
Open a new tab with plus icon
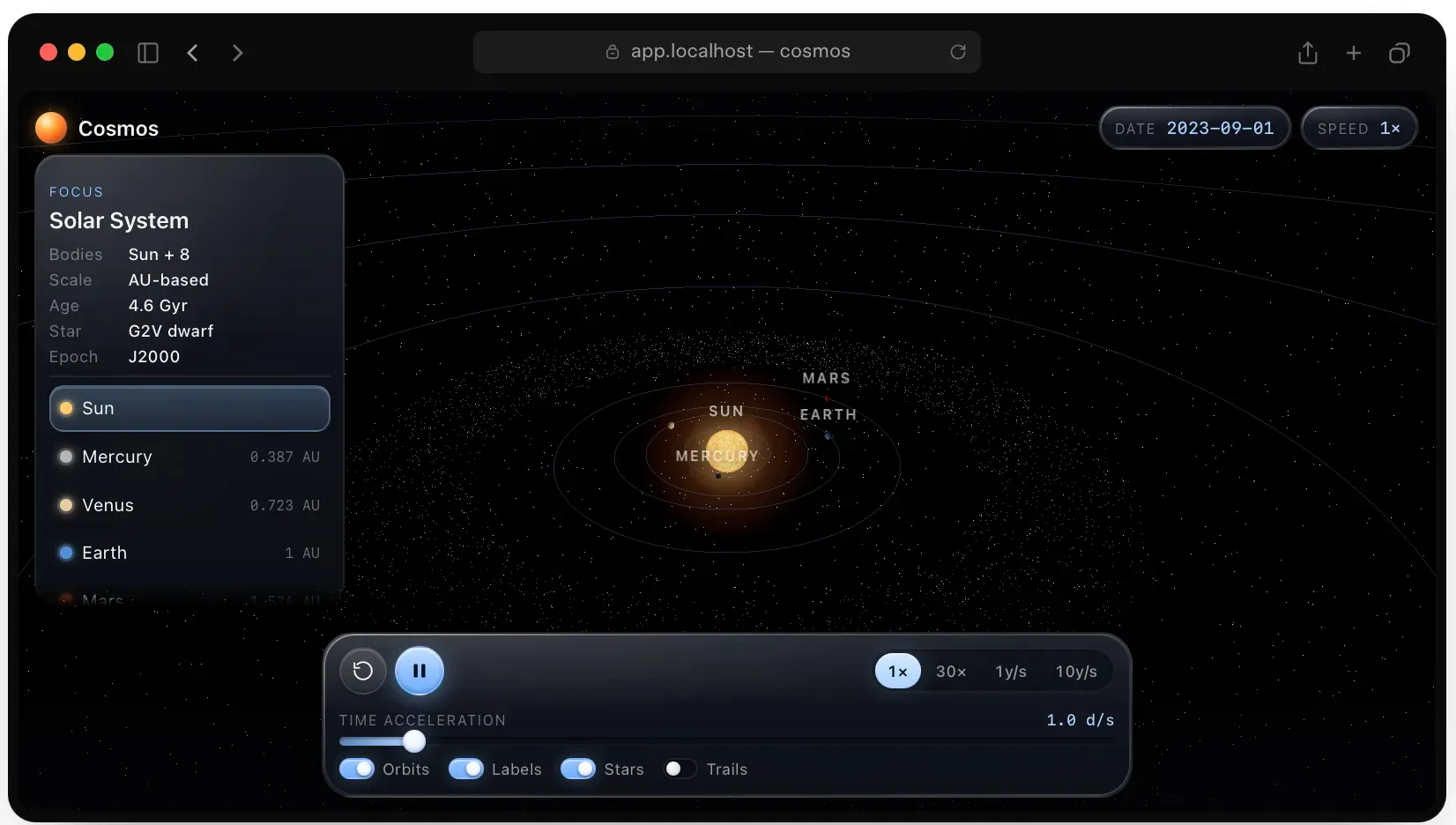pyautogui.click(x=1354, y=53)
